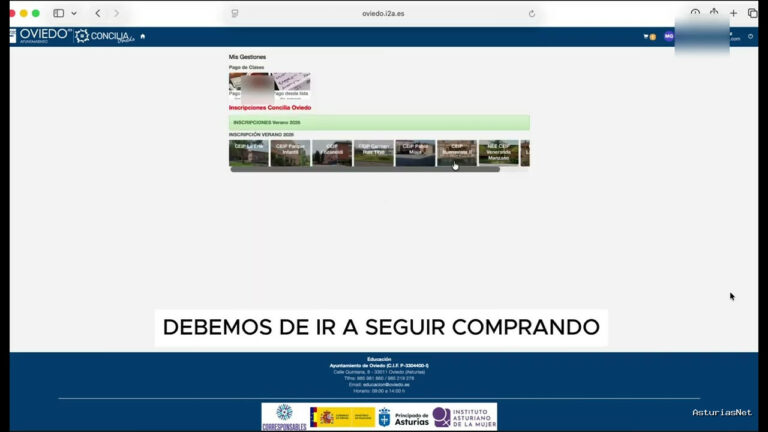
Task: Show the tab overview icon
Action: point(752,13)
